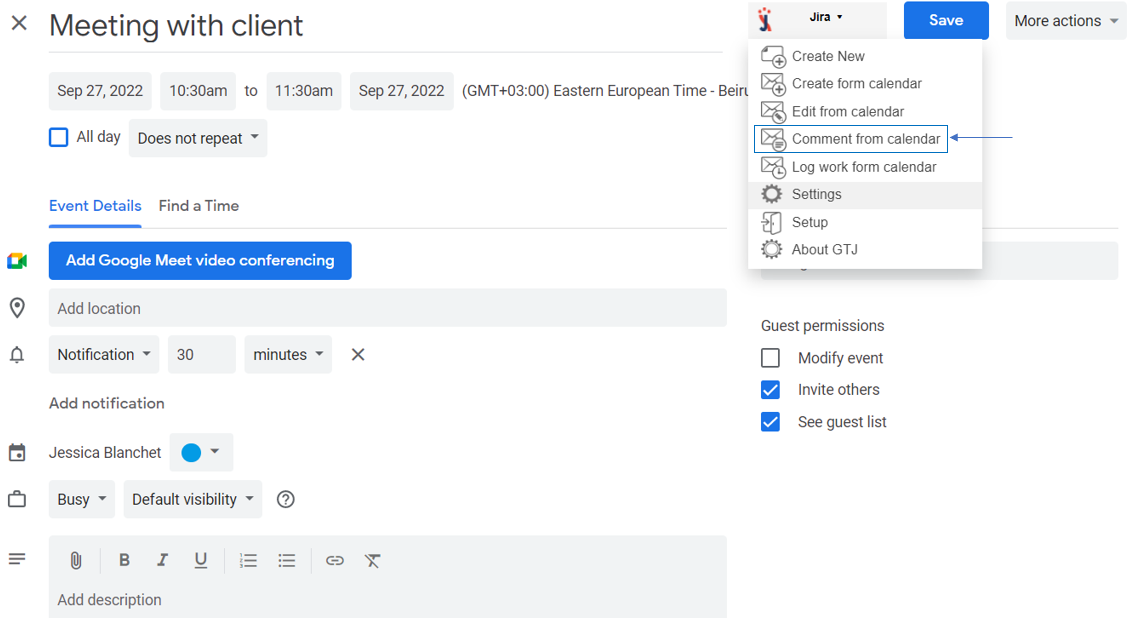1130x625 pixels.
Task: Remove the 30 minute notification
Action: (358, 355)
